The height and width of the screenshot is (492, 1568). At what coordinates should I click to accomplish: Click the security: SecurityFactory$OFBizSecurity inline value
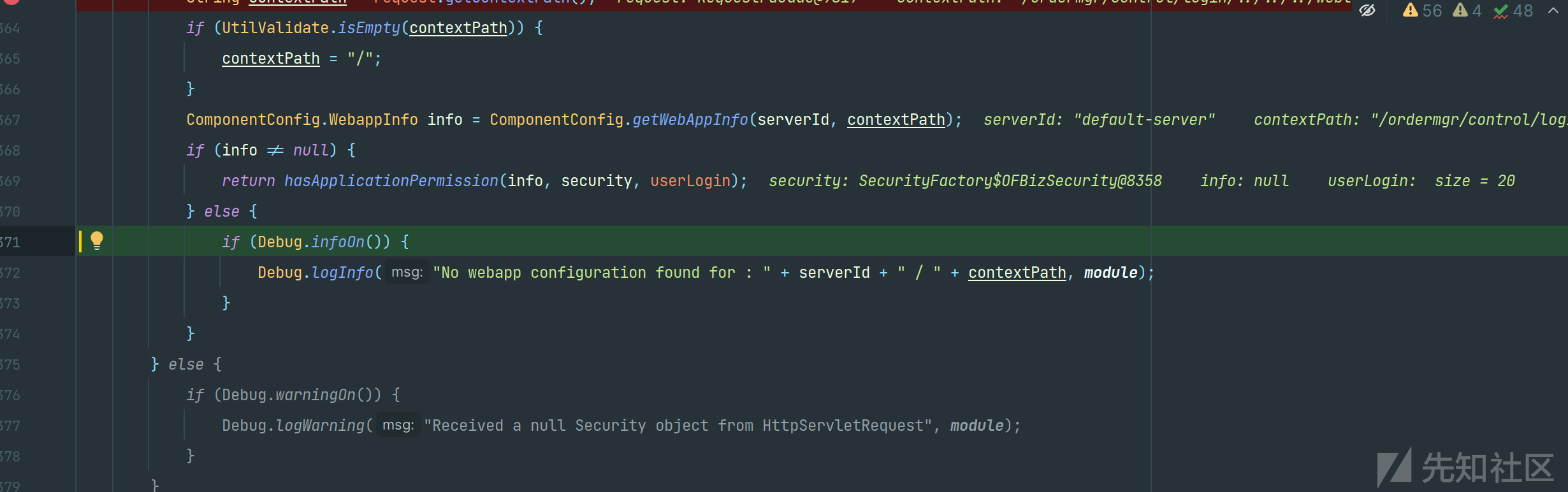tap(966, 181)
